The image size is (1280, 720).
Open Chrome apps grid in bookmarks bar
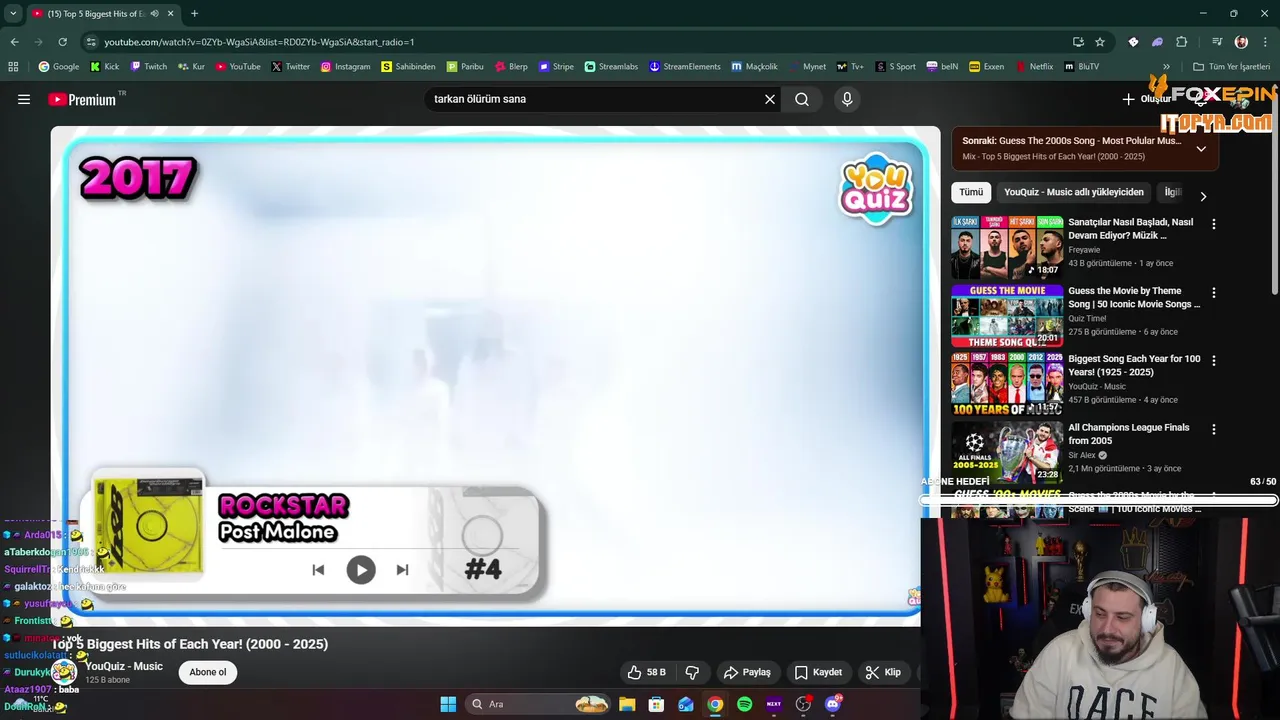(13, 66)
